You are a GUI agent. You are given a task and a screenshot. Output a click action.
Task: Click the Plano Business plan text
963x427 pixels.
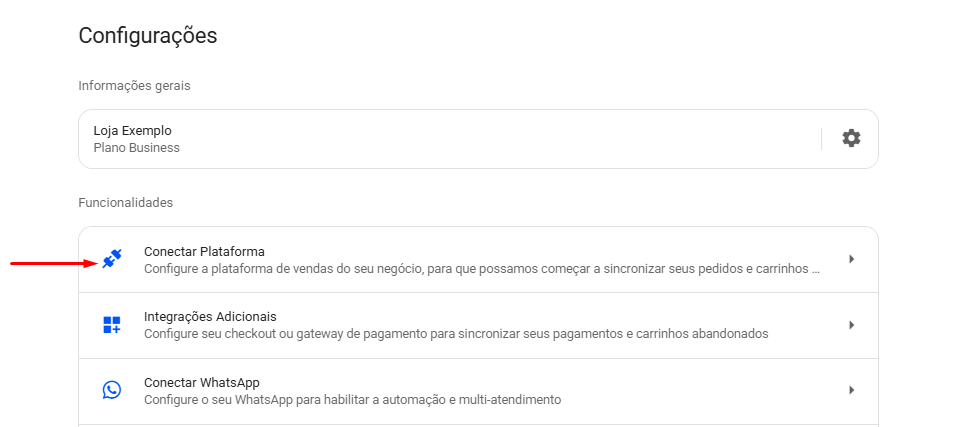coord(136,147)
